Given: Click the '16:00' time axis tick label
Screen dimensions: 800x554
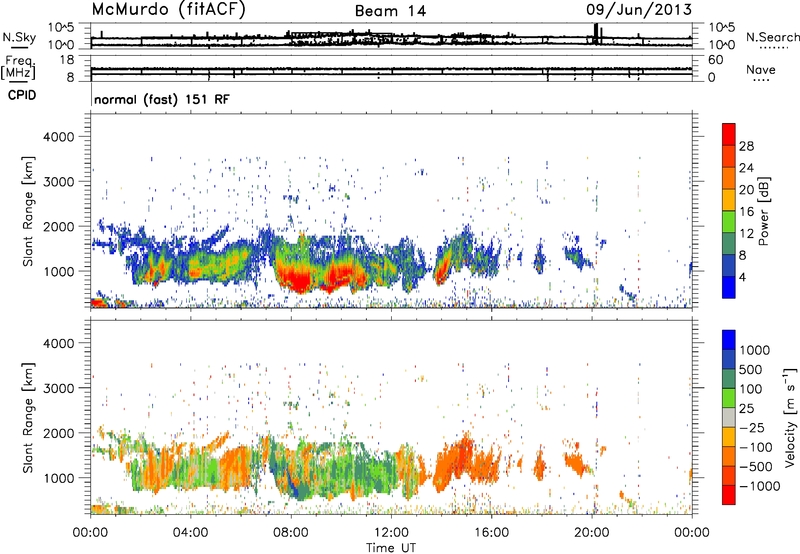Looking at the screenshot, I should pos(491,533).
